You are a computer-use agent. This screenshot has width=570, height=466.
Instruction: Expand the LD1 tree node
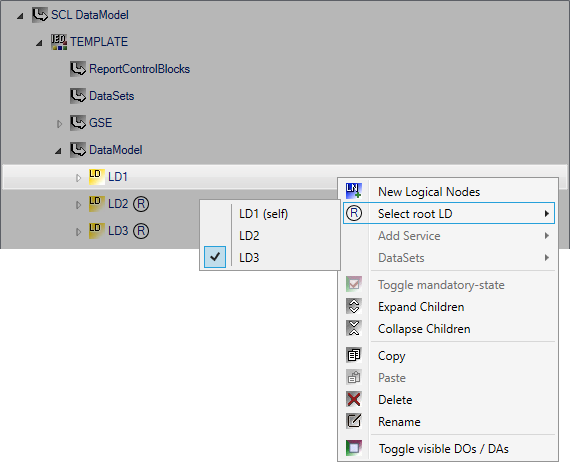coord(78,178)
